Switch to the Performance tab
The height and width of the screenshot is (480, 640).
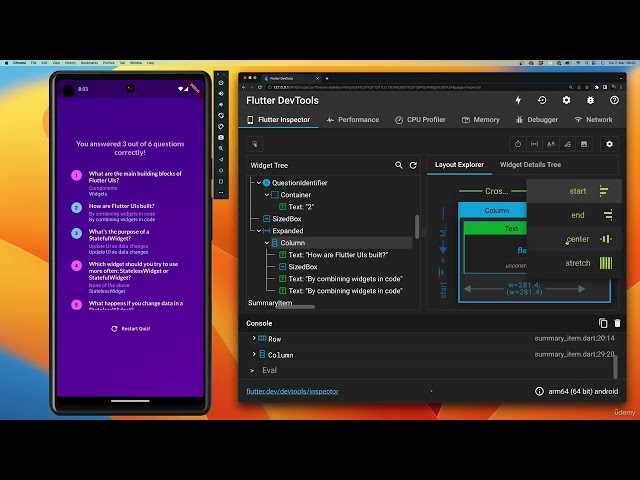click(353, 120)
